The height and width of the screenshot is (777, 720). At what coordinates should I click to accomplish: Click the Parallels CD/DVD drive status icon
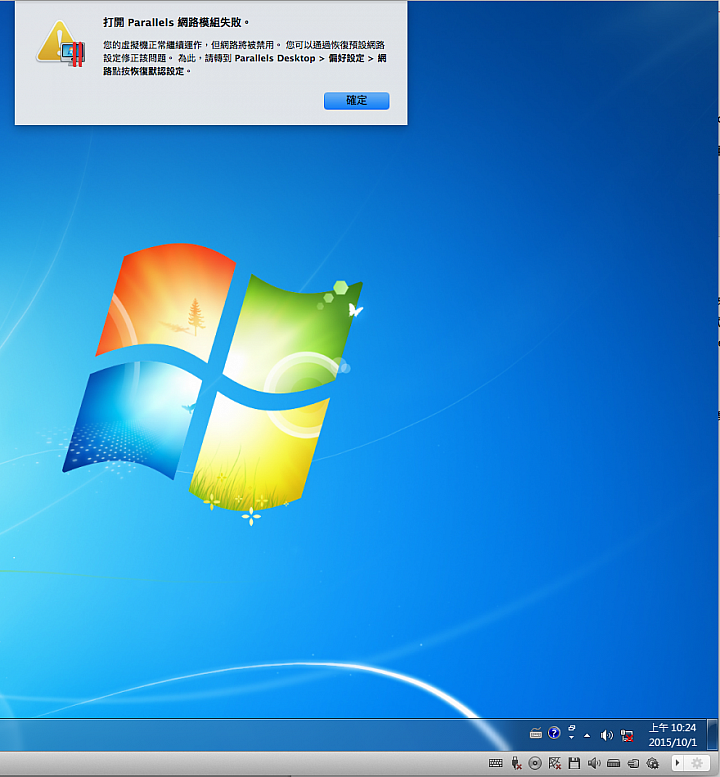pos(535,763)
